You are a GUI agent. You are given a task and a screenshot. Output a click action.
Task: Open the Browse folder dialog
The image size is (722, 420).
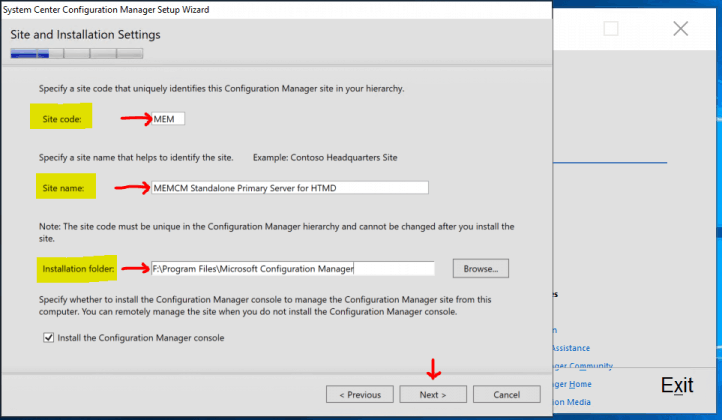[x=481, y=268]
